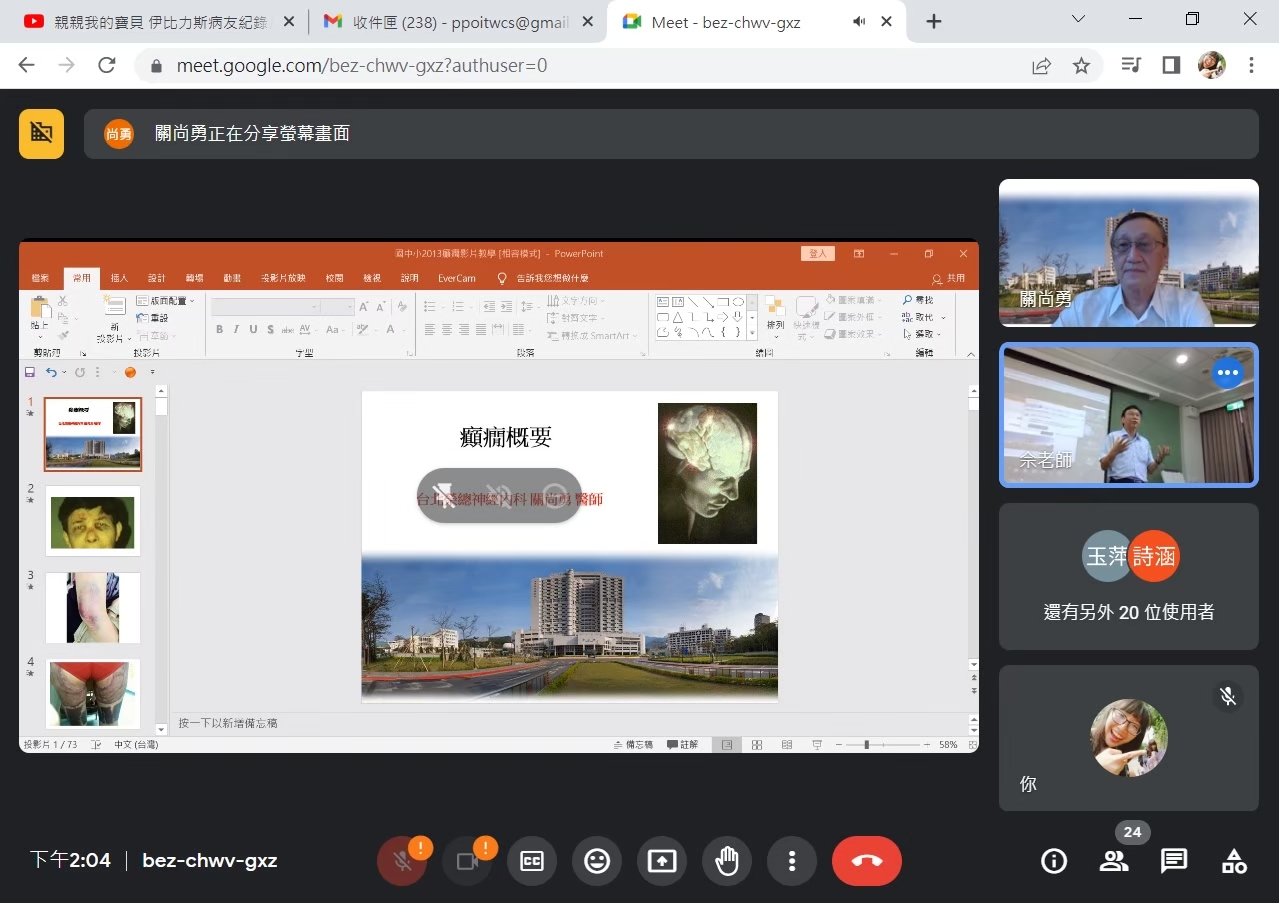Open 圖案填滿 shape fill dropdown

click(x=854, y=300)
